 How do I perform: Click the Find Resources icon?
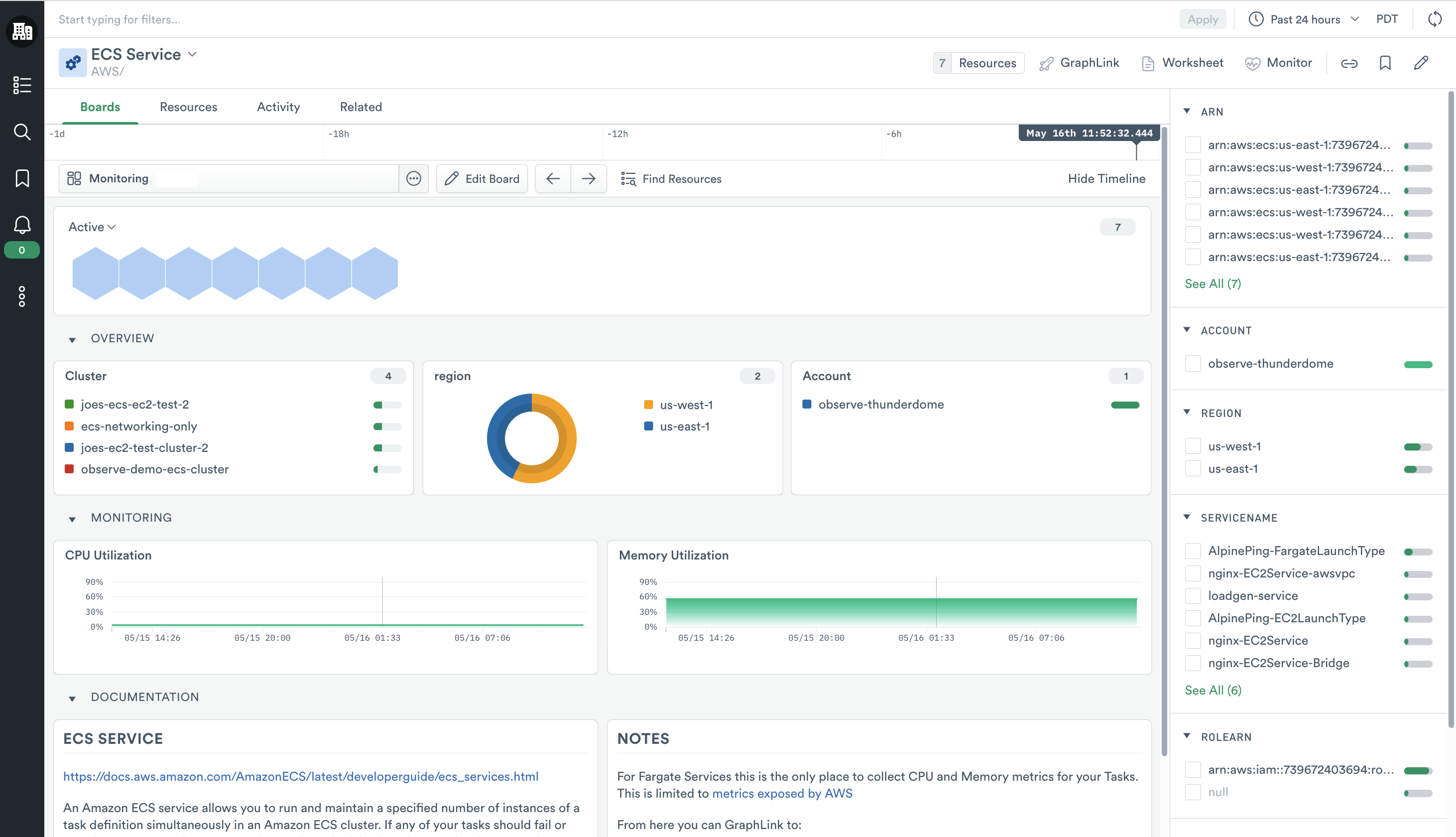click(x=628, y=179)
